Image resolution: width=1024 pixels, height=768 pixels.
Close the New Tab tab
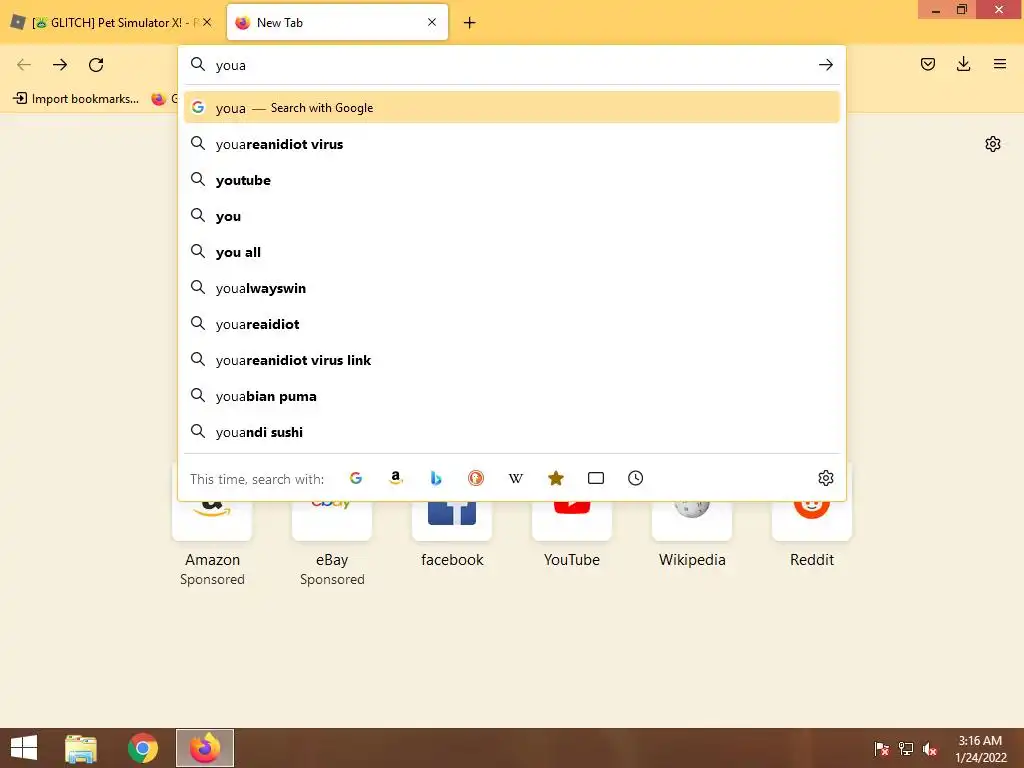pos(432,22)
